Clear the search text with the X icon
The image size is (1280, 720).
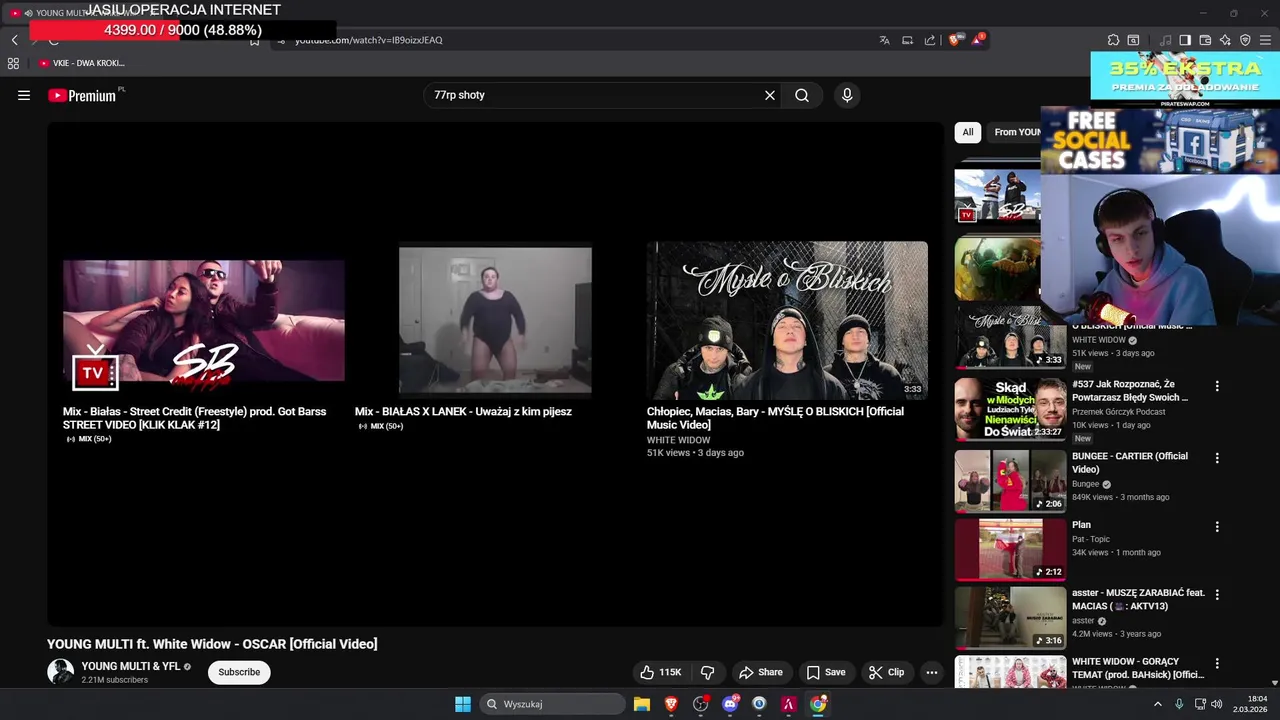click(770, 95)
